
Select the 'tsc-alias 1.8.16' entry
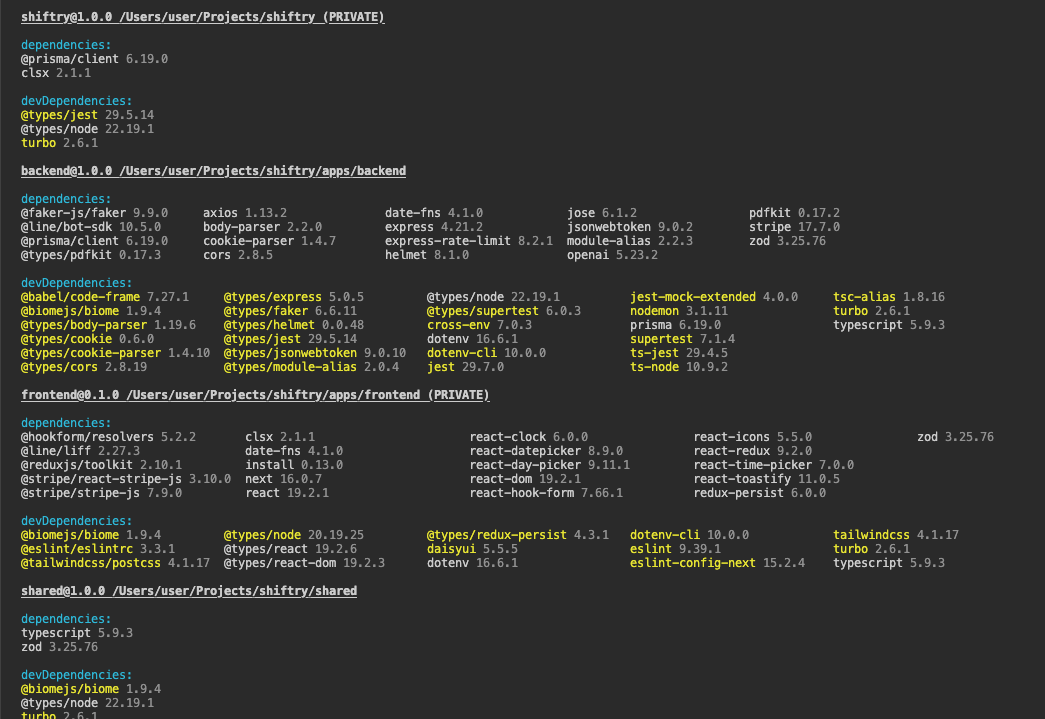pos(889,297)
